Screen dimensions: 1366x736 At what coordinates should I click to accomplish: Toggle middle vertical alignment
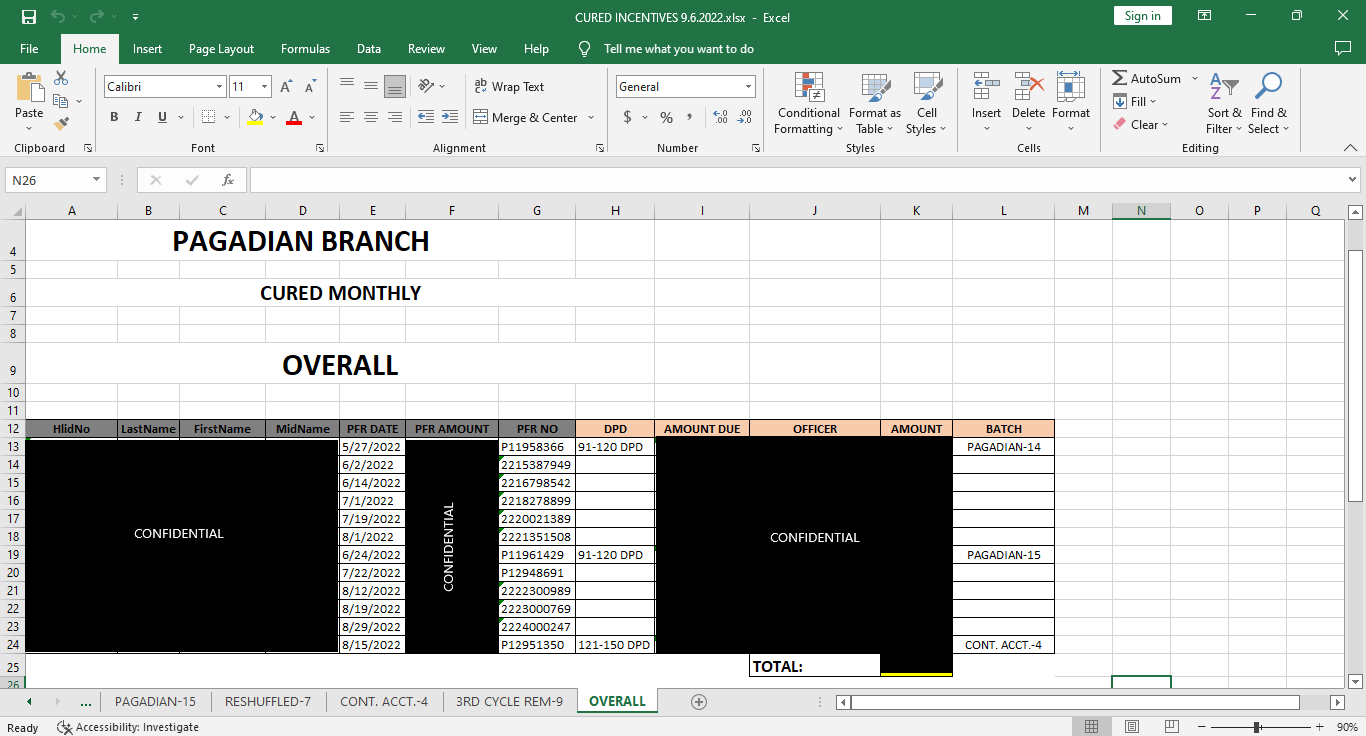point(371,87)
